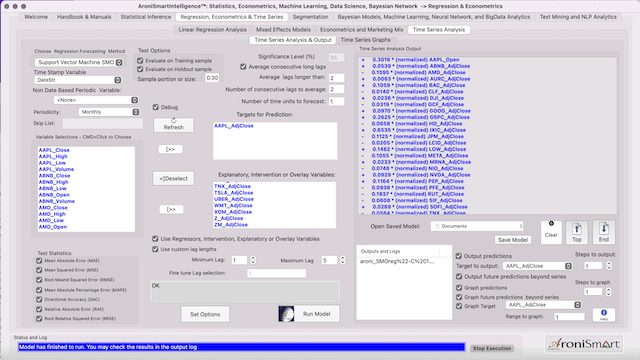Open the blue help icon

(x=604, y=315)
